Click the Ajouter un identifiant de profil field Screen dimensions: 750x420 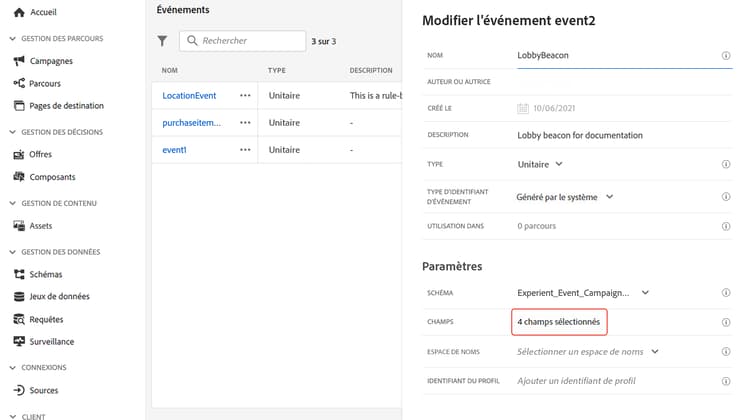(x=576, y=381)
